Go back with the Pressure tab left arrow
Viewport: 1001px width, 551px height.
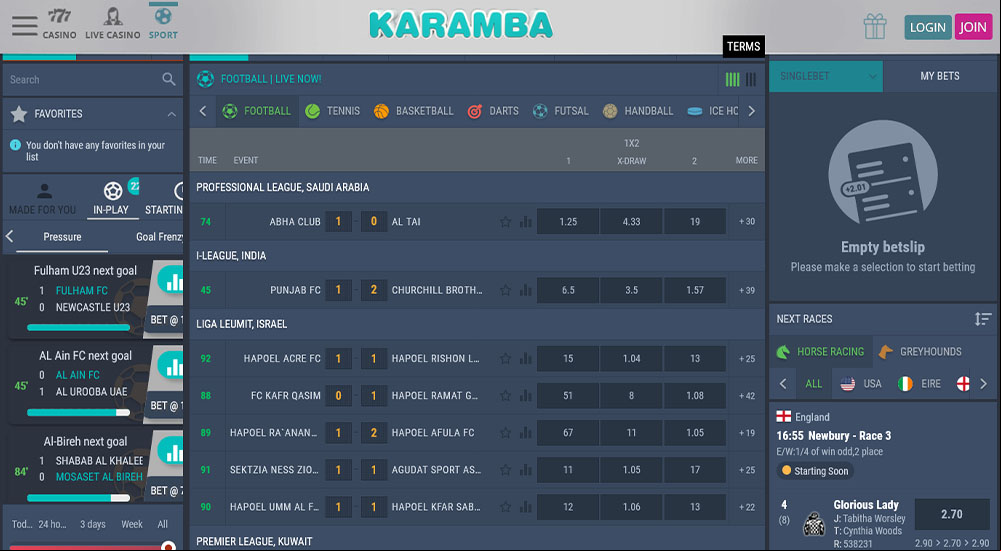point(10,236)
